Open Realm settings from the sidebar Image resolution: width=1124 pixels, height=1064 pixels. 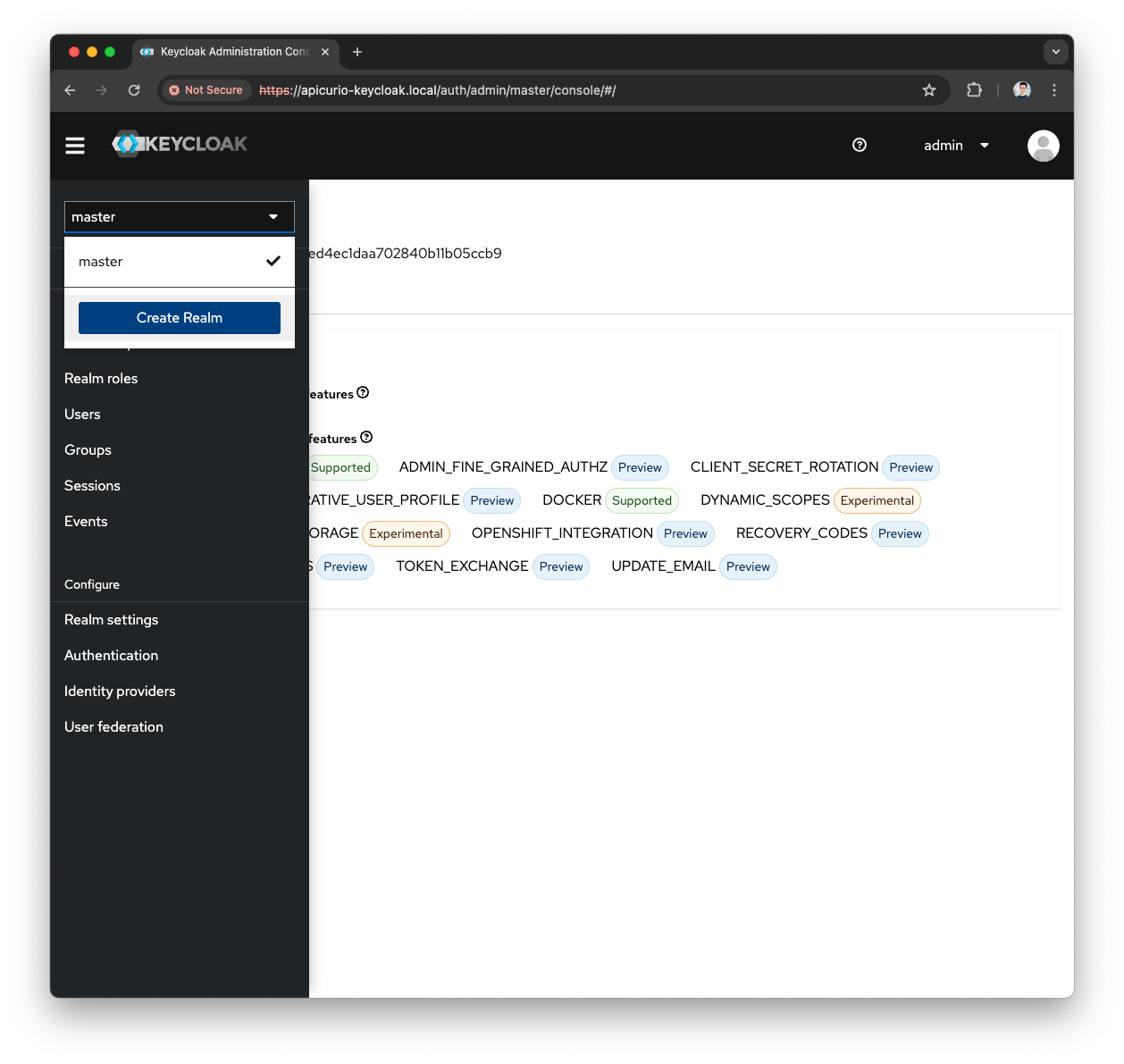[x=111, y=619]
